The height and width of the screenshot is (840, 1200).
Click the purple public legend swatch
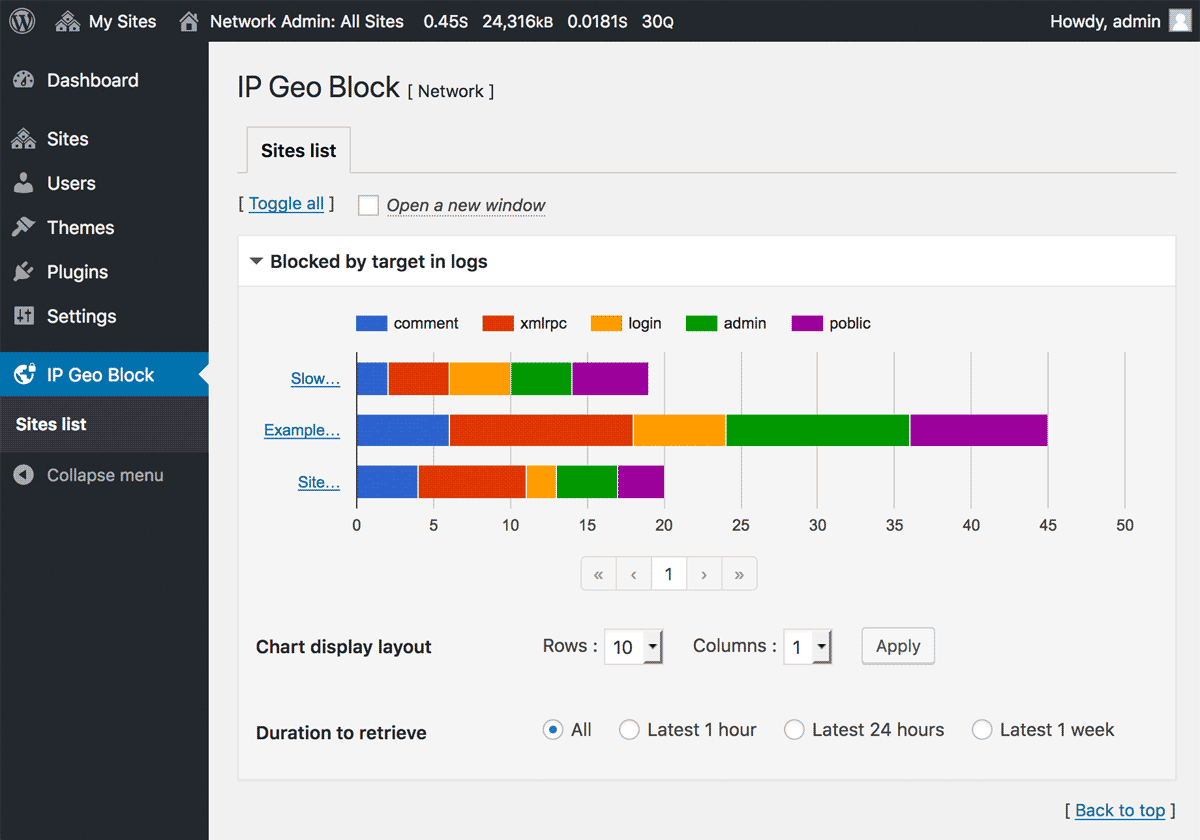coord(807,324)
